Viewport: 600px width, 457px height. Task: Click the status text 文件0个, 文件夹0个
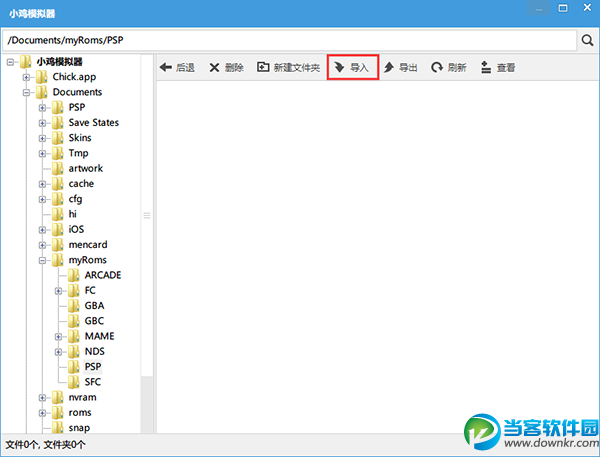coord(46,445)
